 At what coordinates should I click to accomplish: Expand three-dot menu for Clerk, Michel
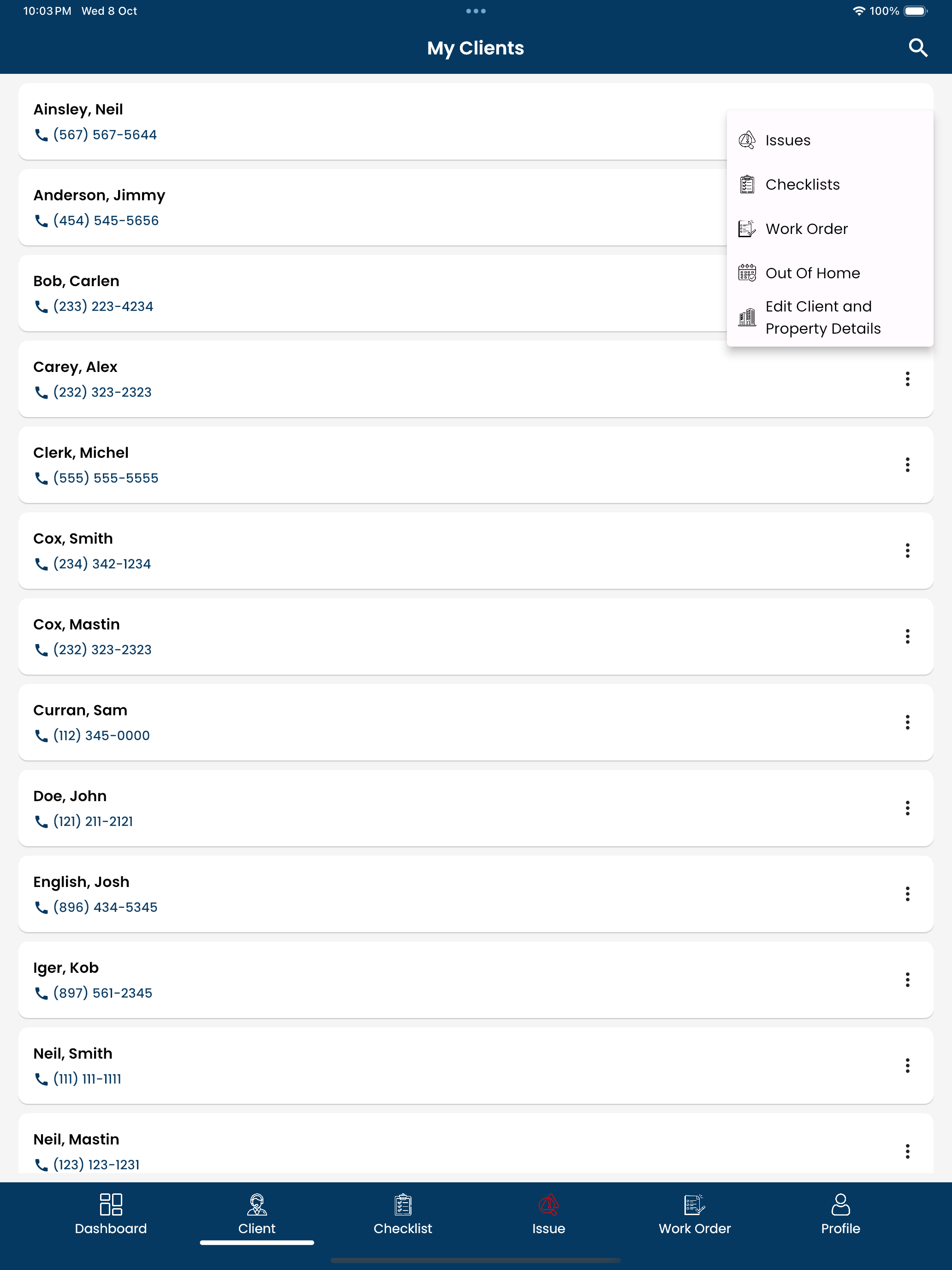coord(907,464)
